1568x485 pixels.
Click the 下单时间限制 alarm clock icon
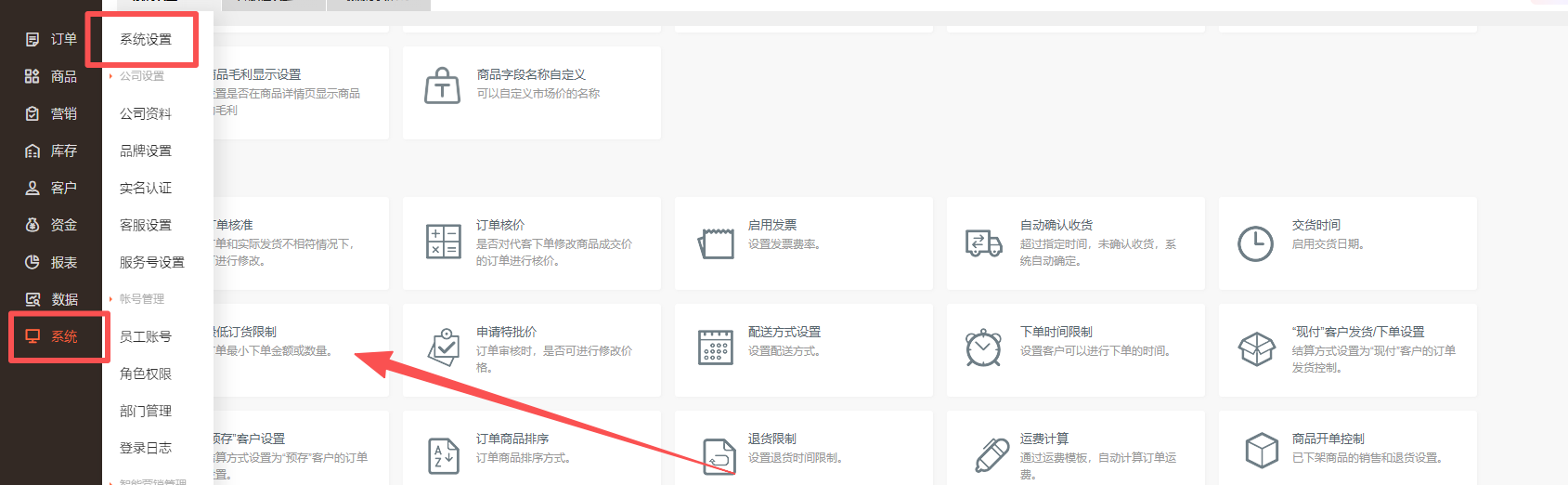(x=983, y=348)
